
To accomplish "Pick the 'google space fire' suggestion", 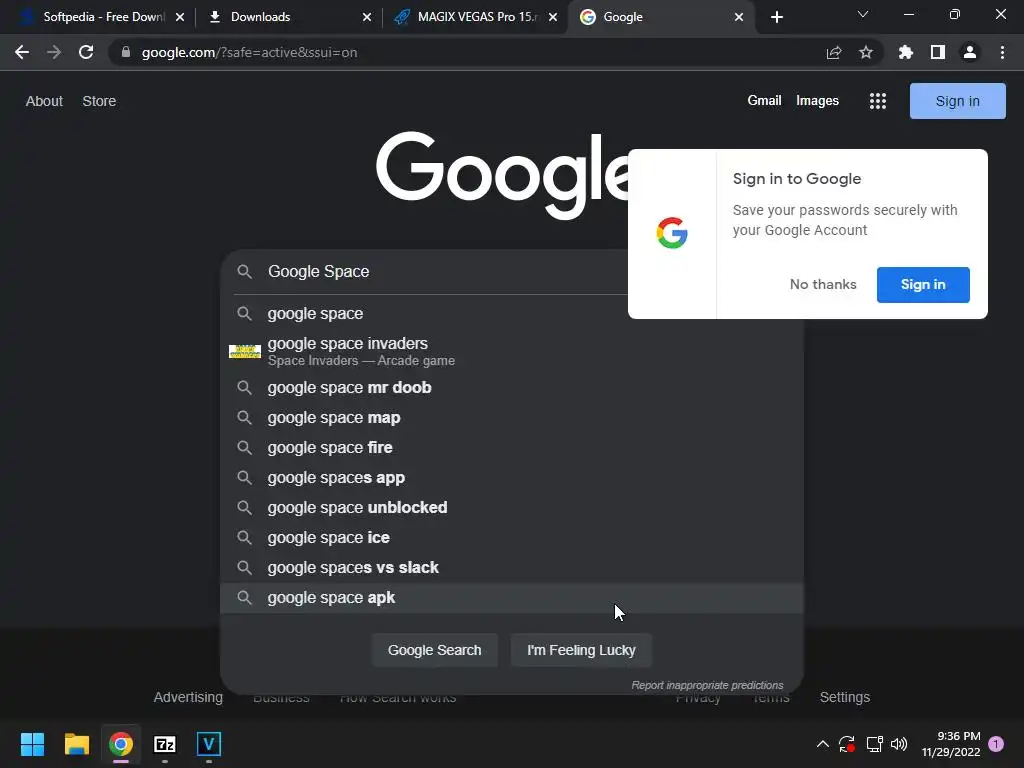I will pos(511,448).
